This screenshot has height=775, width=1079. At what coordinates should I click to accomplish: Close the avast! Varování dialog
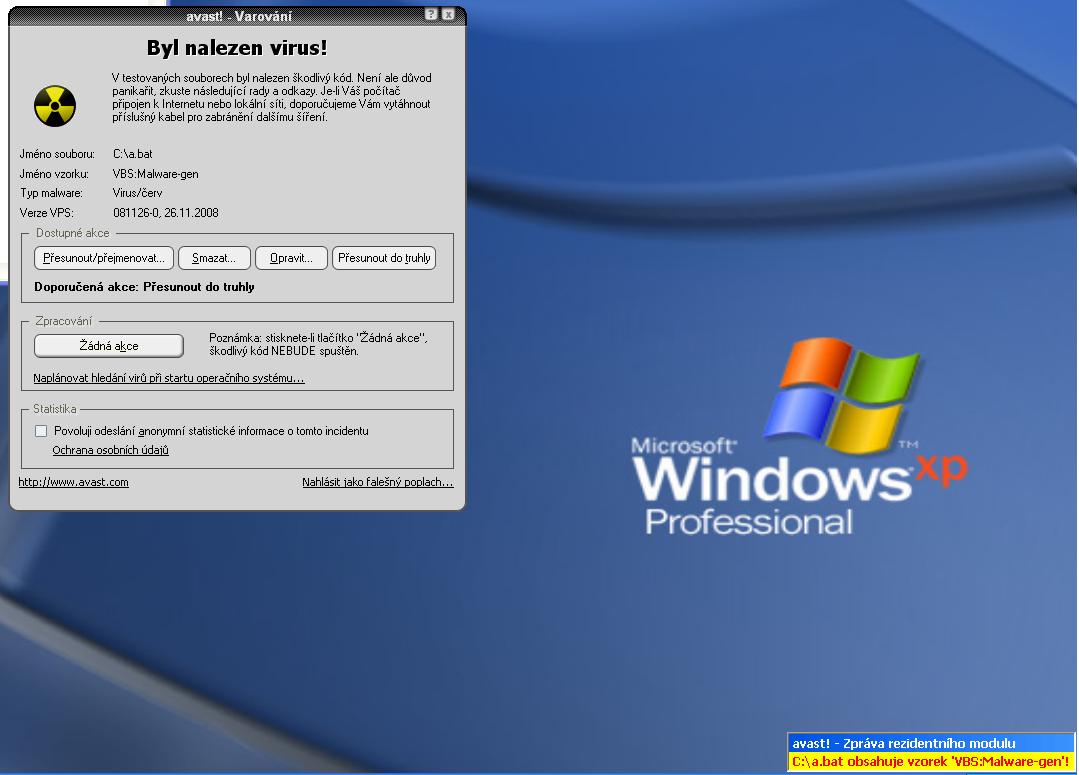tap(448, 14)
